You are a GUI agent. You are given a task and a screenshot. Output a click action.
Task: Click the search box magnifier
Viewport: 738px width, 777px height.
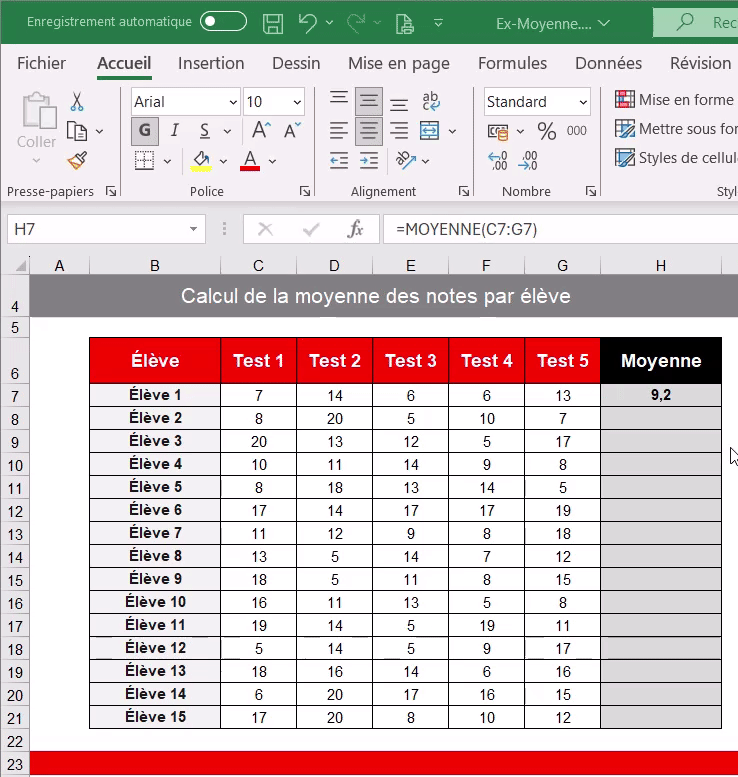point(685,22)
